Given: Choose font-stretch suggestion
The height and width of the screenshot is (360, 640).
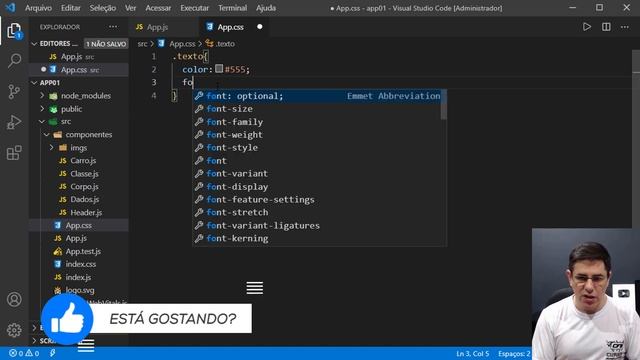Looking at the screenshot, I should (x=317, y=212).
